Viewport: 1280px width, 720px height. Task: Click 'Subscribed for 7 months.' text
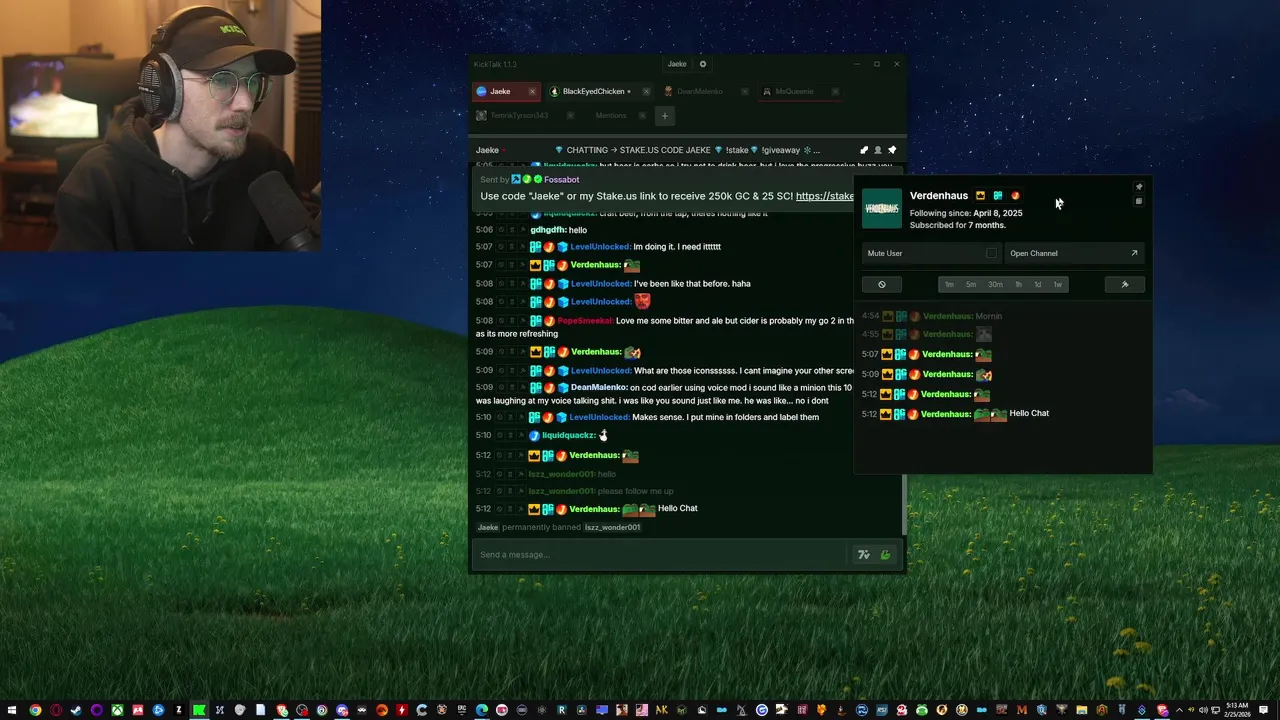958,225
